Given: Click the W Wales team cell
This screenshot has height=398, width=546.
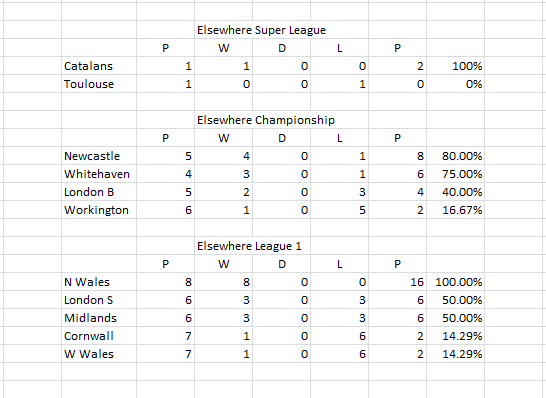Looking at the screenshot, I should (99, 354).
